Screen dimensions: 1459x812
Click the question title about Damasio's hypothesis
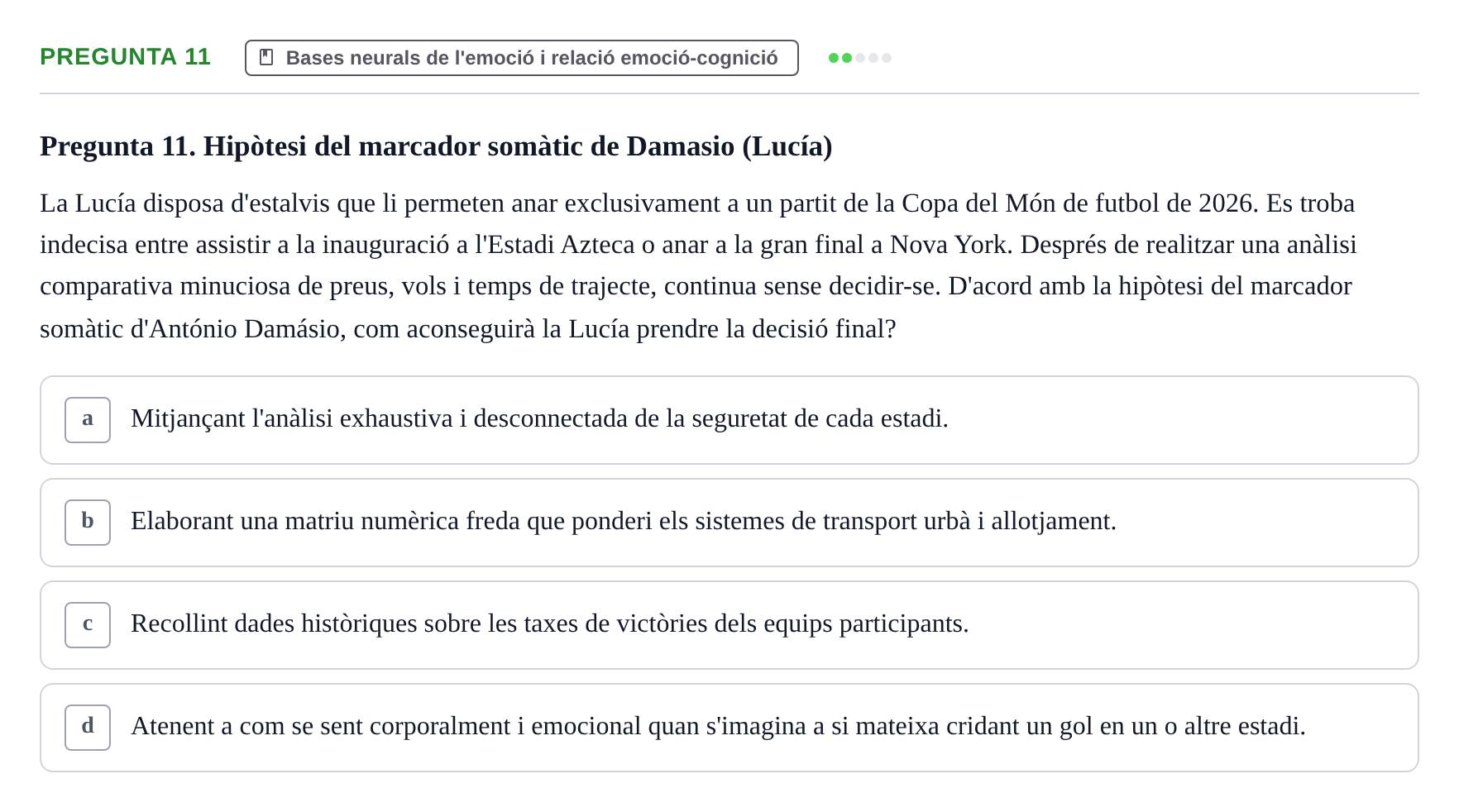click(436, 146)
